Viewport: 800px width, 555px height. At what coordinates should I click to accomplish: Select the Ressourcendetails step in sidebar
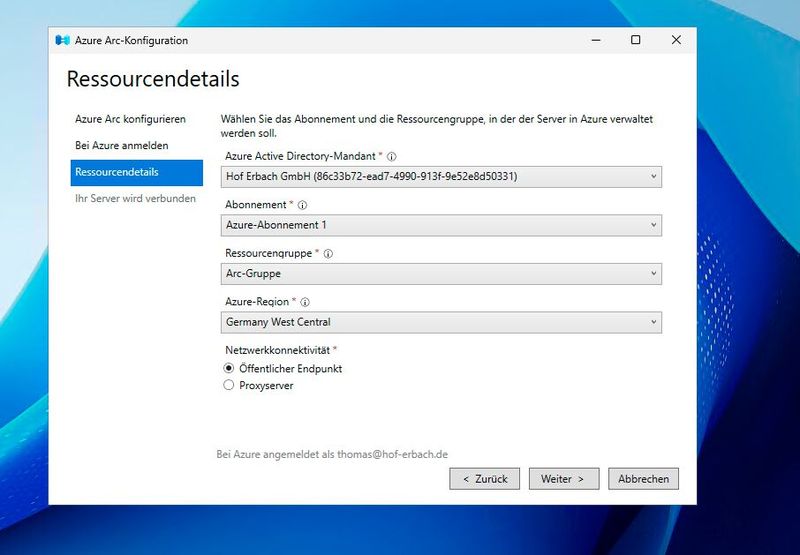coord(137,172)
